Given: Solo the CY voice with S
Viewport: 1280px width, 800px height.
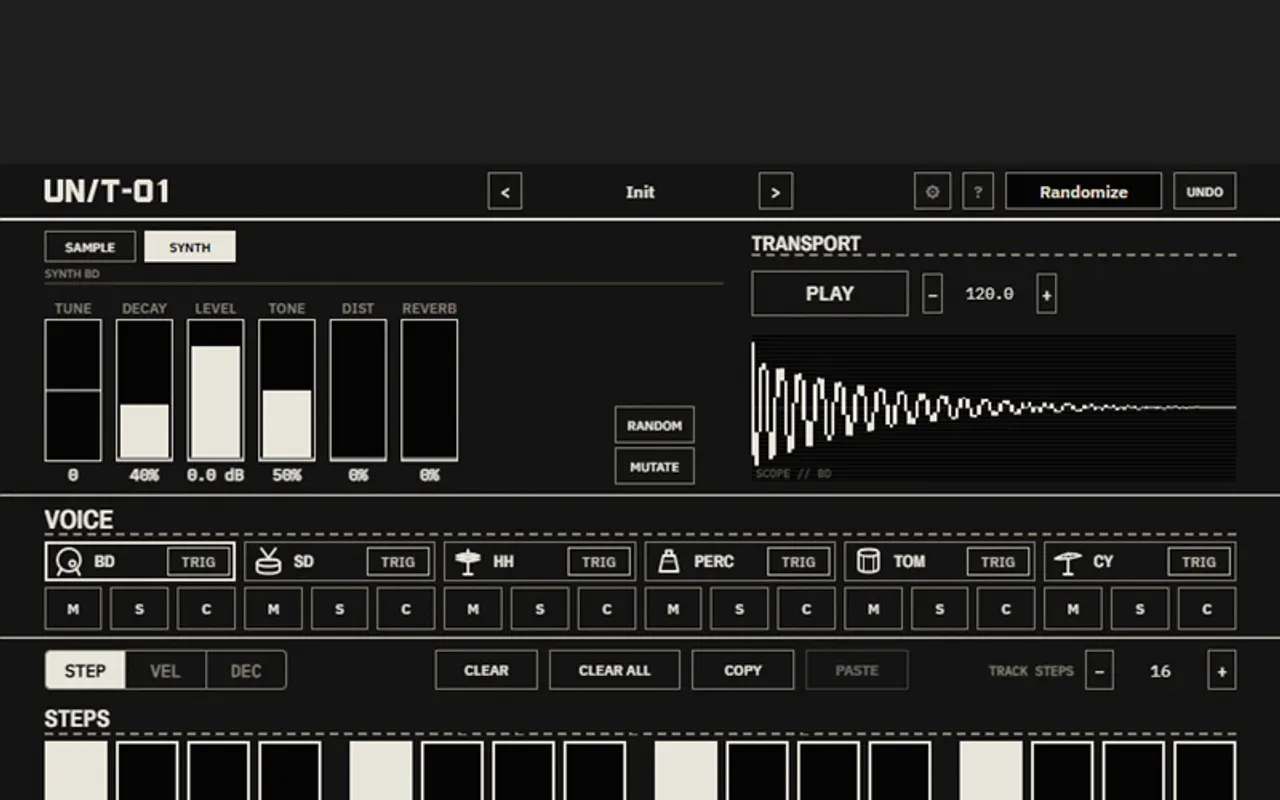Looking at the screenshot, I should tap(1140, 609).
